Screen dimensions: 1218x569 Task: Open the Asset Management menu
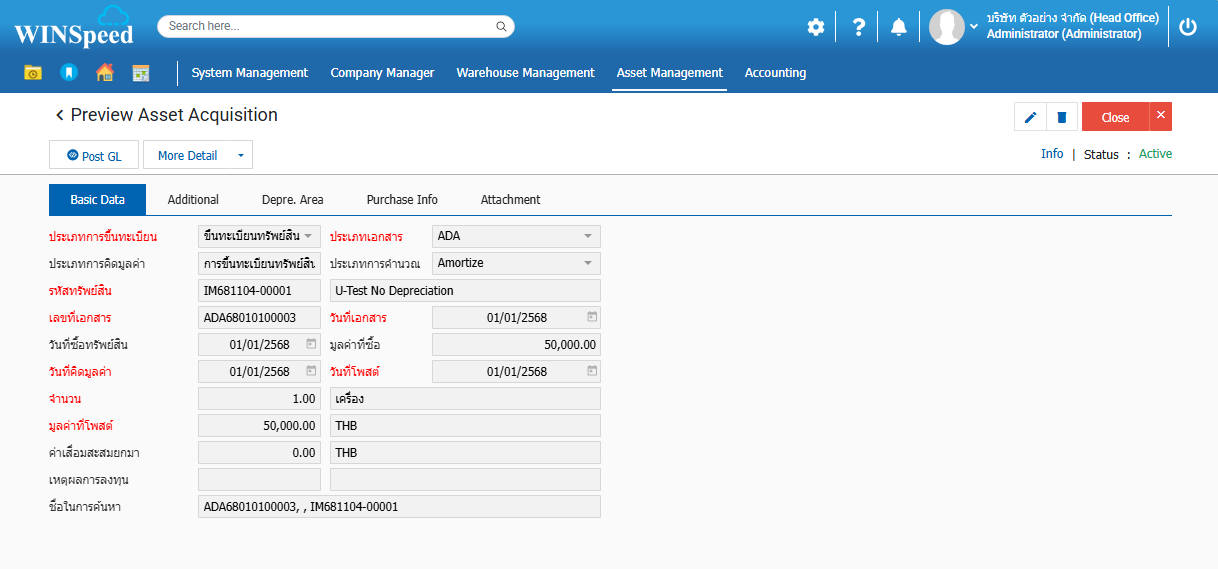[x=669, y=73]
